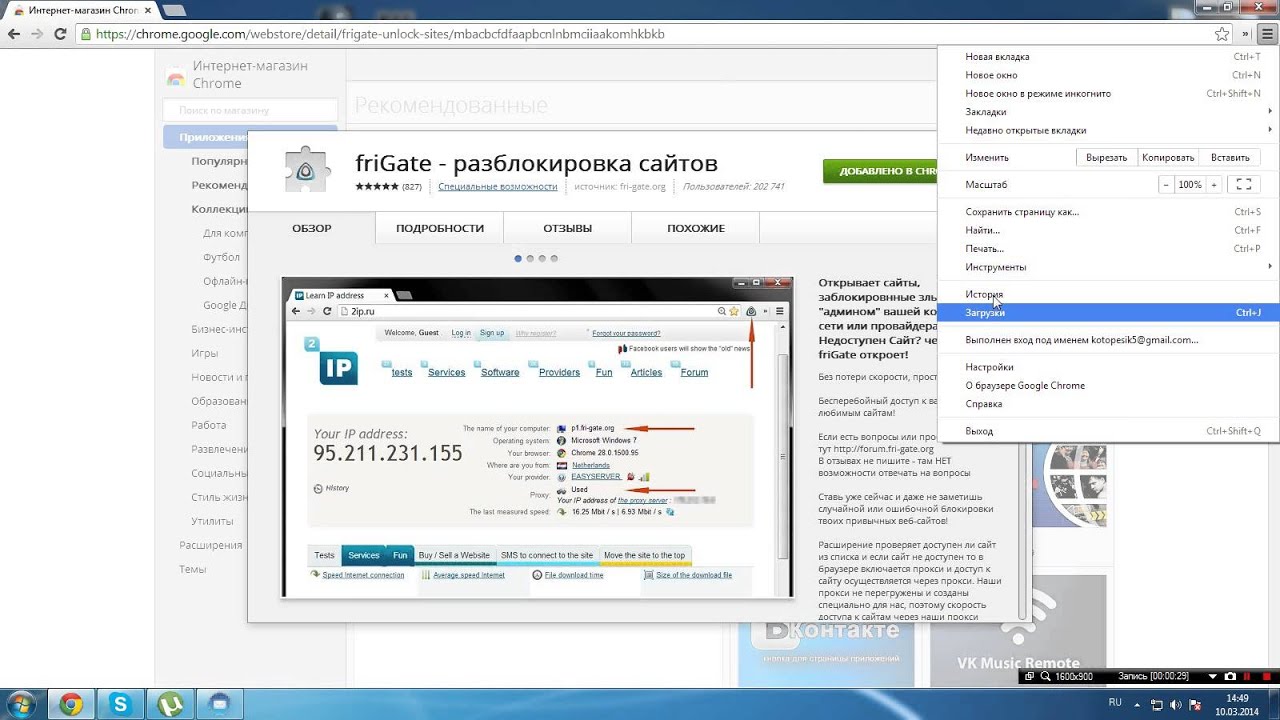Image resolution: width=1280 pixels, height=720 pixels.
Task: Select Темы in the store sidebar
Action: point(192,569)
